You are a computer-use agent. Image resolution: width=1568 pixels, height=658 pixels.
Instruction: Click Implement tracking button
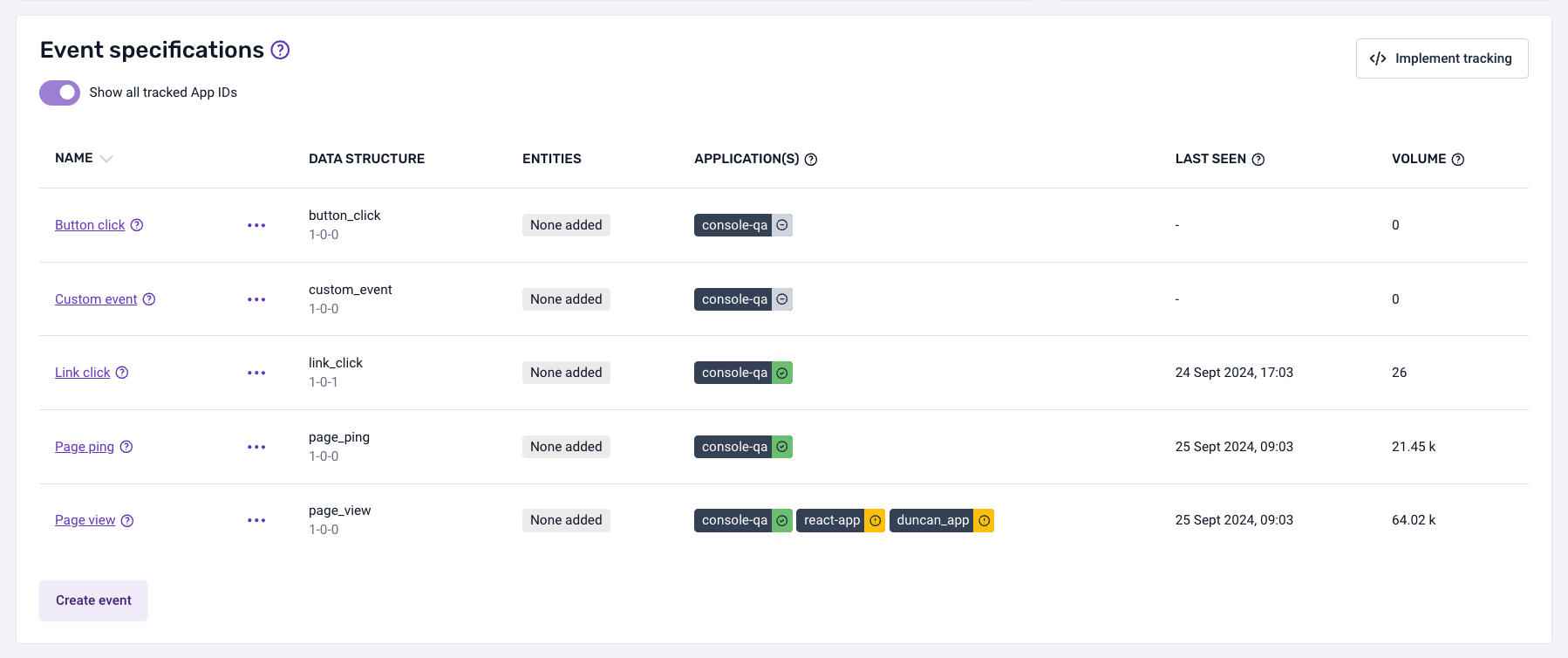click(x=1442, y=58)
